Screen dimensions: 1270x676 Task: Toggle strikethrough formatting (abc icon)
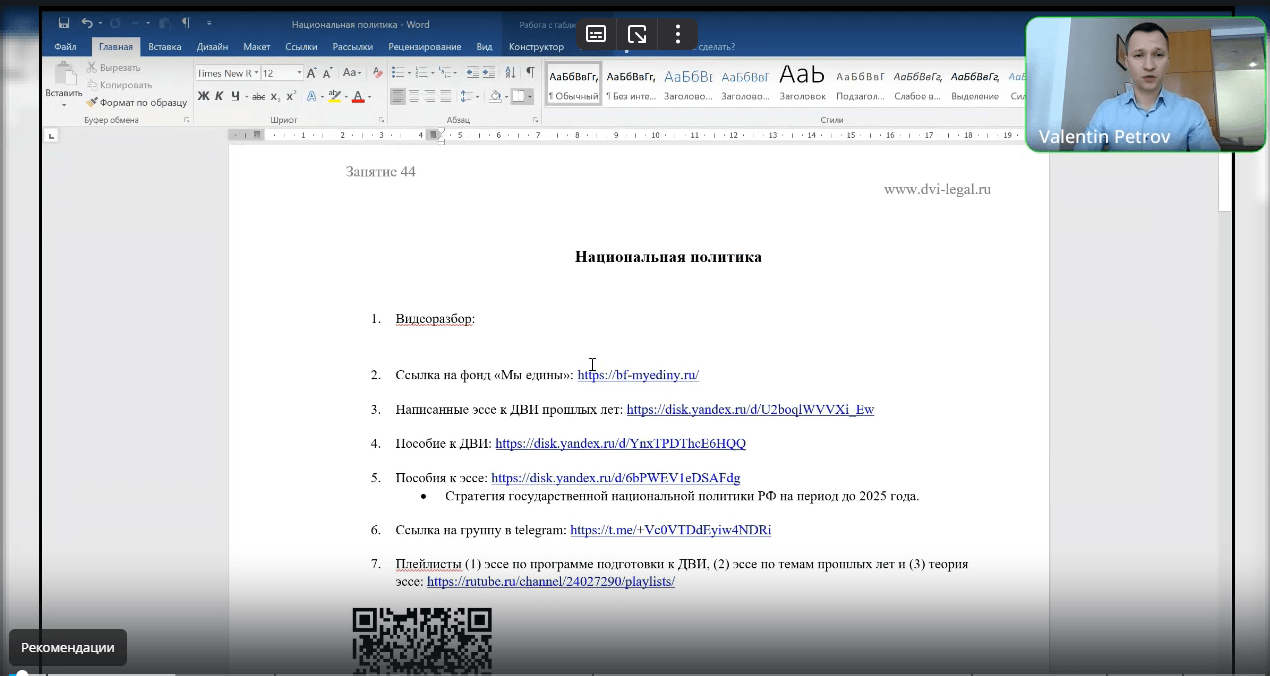point(259,95)
